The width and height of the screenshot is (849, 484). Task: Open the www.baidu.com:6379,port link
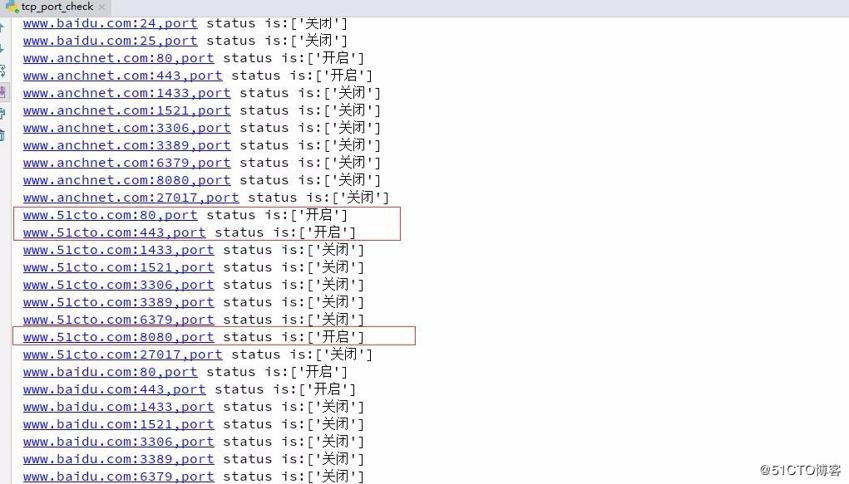coord(118,476)
